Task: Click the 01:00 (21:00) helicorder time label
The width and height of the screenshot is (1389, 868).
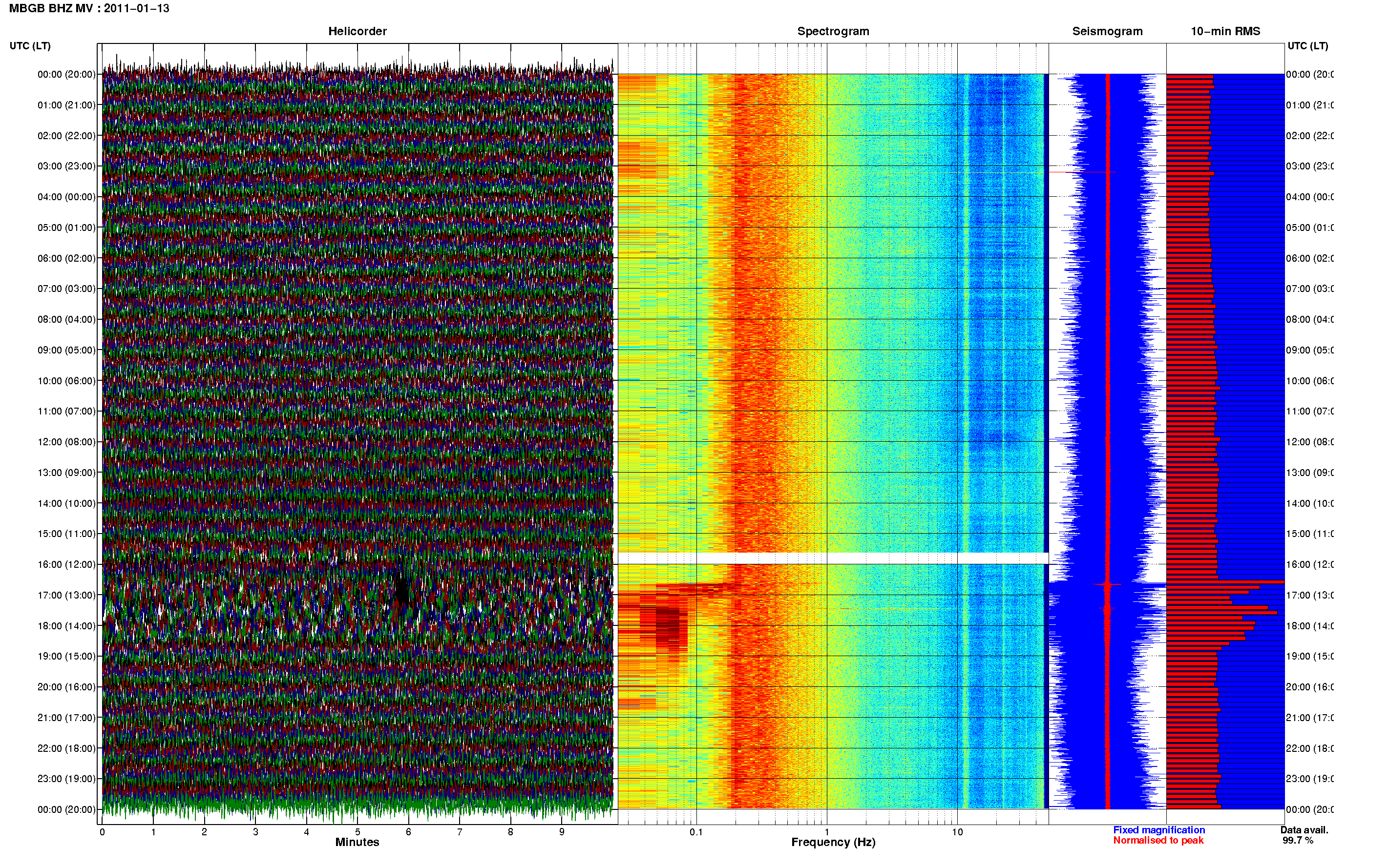Action: 66,105
